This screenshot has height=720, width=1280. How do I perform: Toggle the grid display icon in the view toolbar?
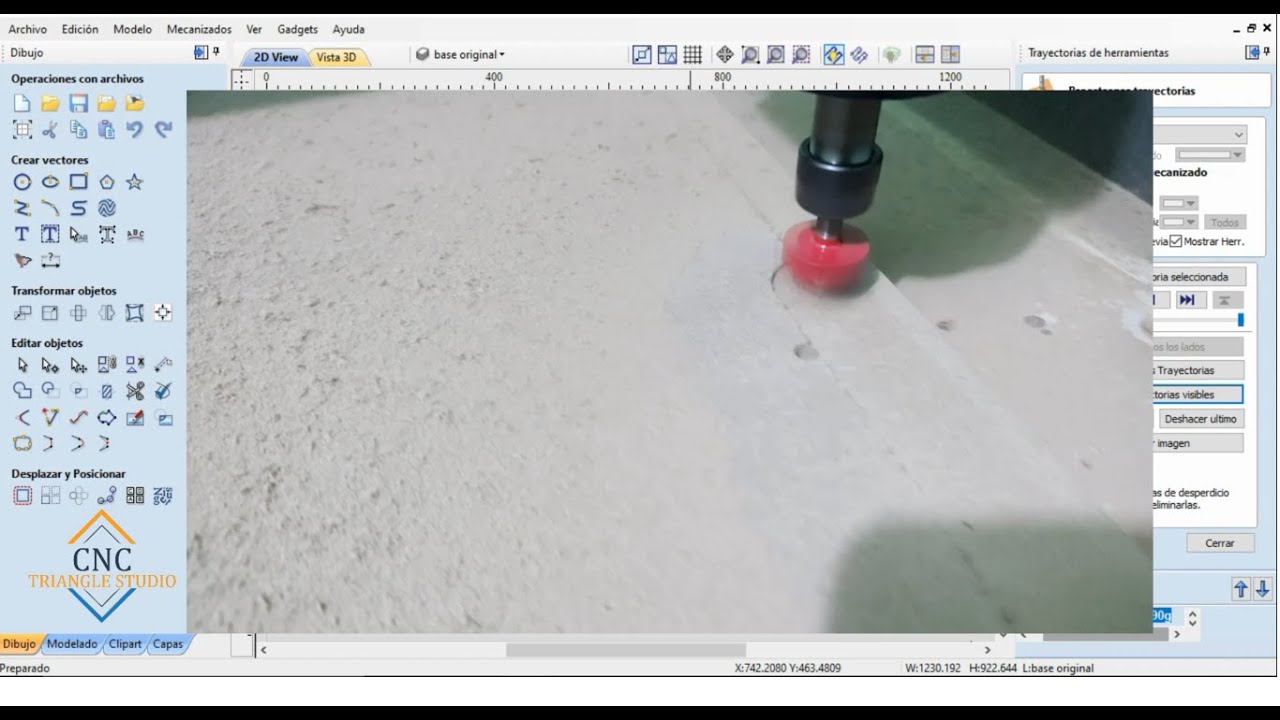coord(692,55)
